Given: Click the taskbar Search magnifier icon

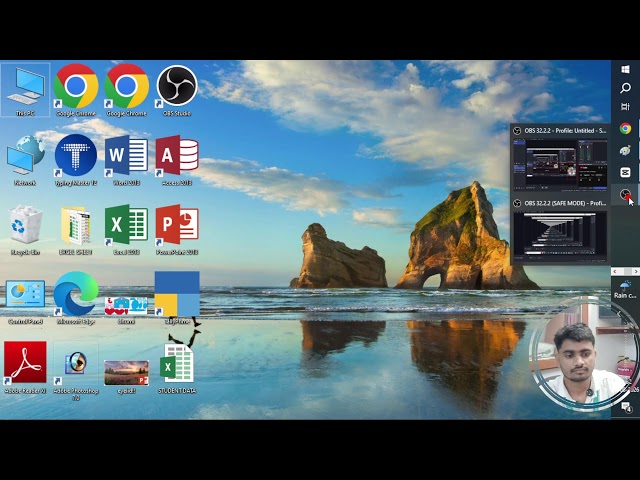Looking at the screenshot, I should click(625, 88).
